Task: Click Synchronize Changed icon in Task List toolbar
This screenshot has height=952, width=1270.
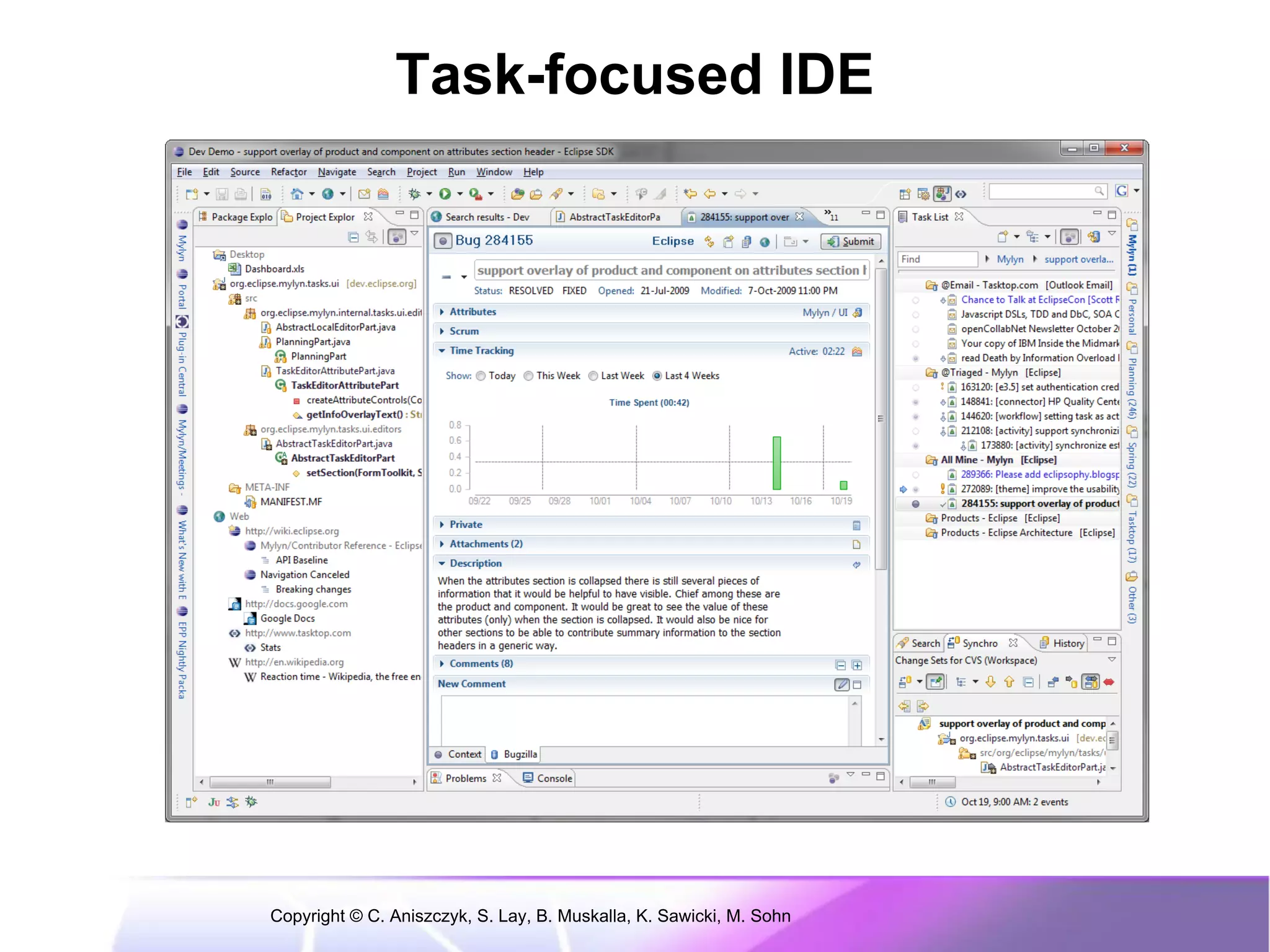Action: (x=1094, y=237)
